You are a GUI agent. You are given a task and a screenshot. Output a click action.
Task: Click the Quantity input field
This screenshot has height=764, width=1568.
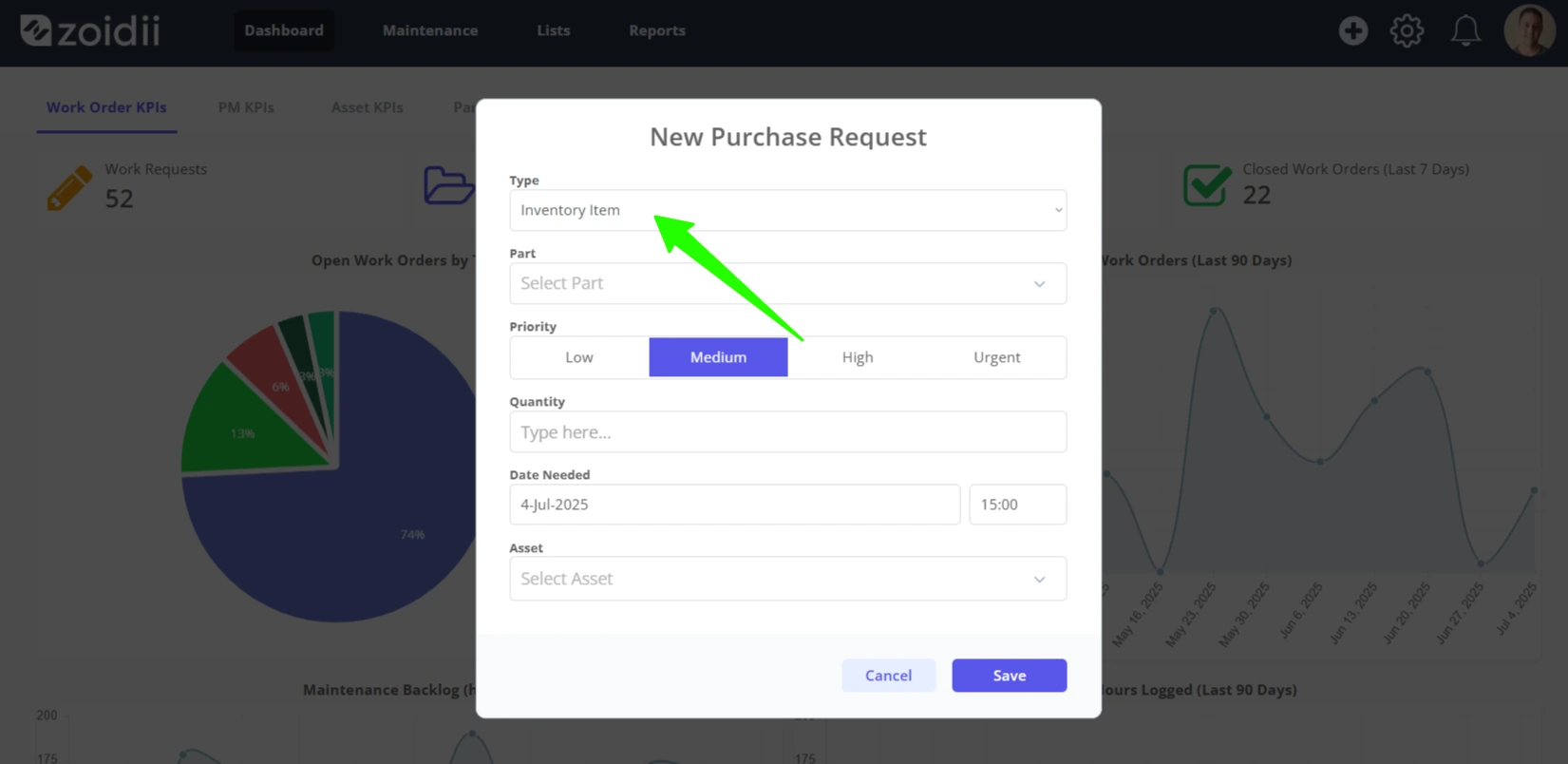[787, 432]
